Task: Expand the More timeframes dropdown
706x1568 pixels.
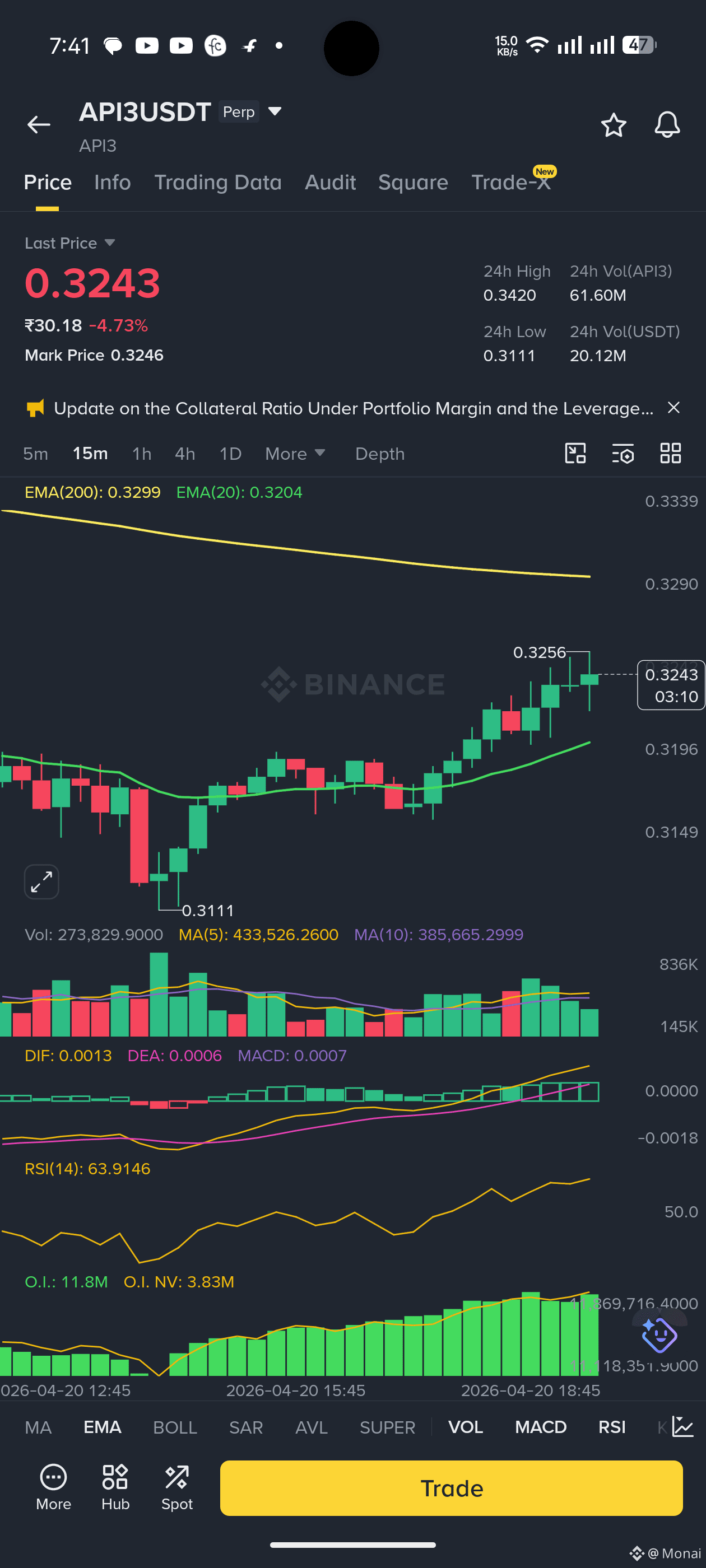Action: (x=295, y=454)
